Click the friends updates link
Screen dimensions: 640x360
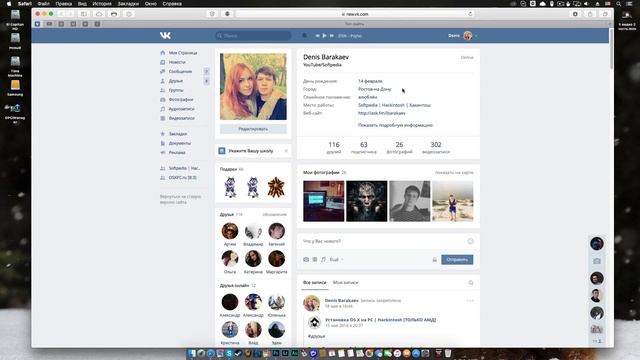coord(274,215)
